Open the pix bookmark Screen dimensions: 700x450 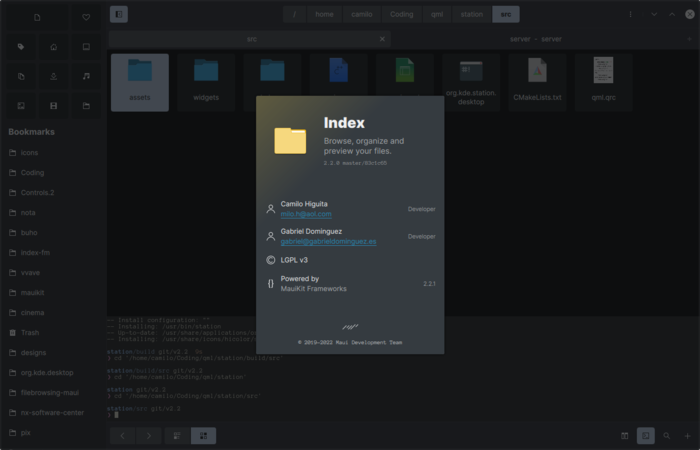tap(54, 433)
